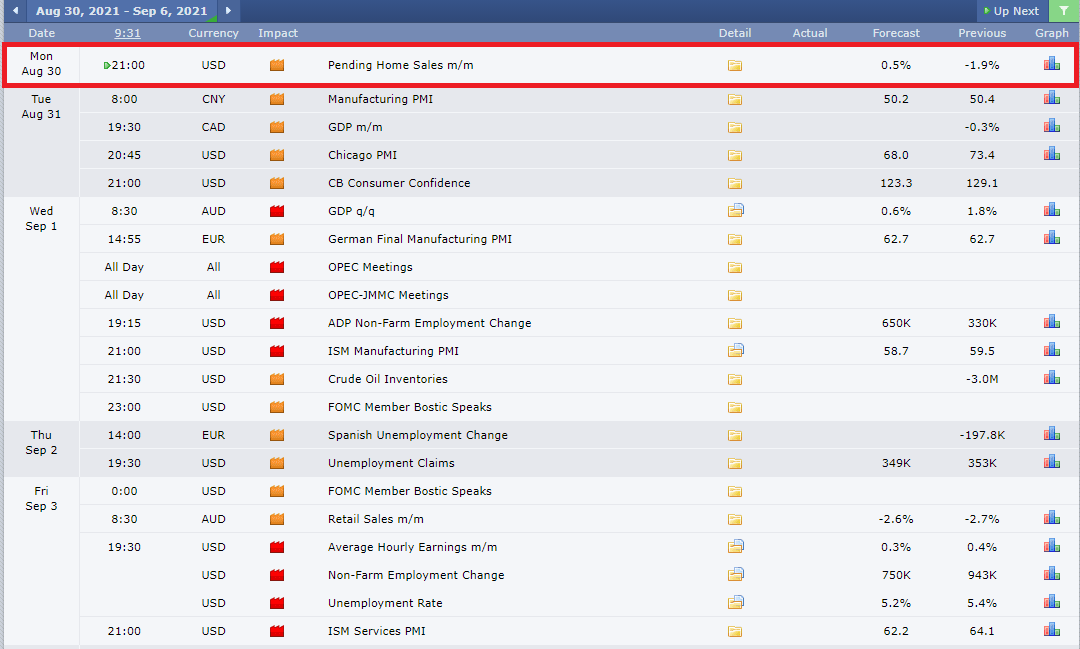Select the ADP Non-Farm Employment Change event
Viewport: 1080px width, 649px height.
pyautogui.click(x=429, y=322)
